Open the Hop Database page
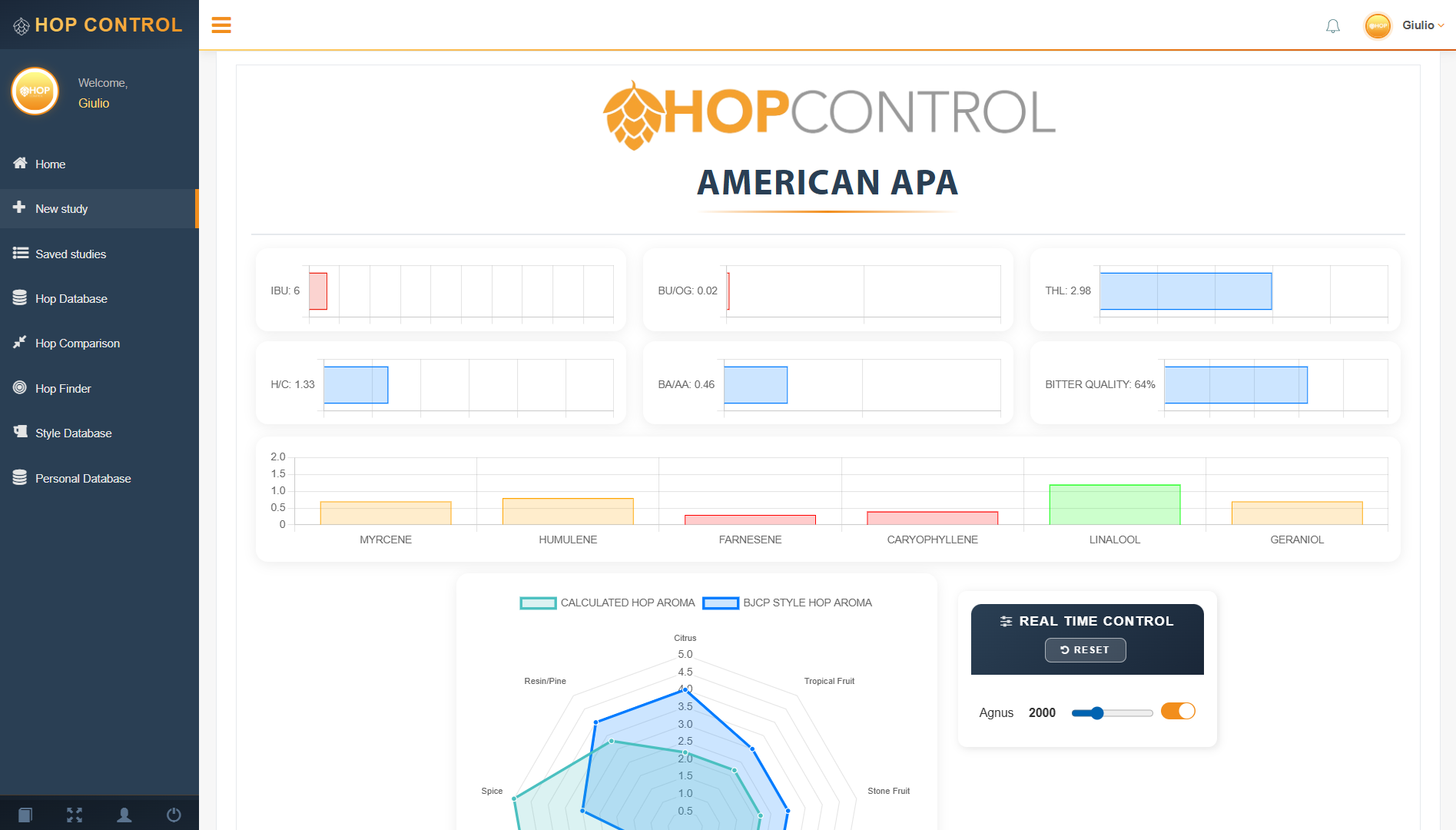The height and width of the screenshot is (830, 1456). pos(99,298)
